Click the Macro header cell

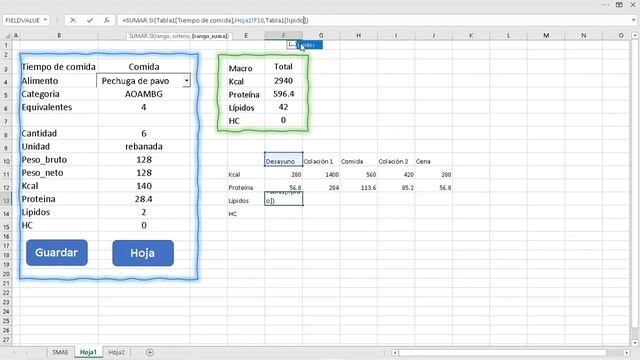tap(246, 68)
